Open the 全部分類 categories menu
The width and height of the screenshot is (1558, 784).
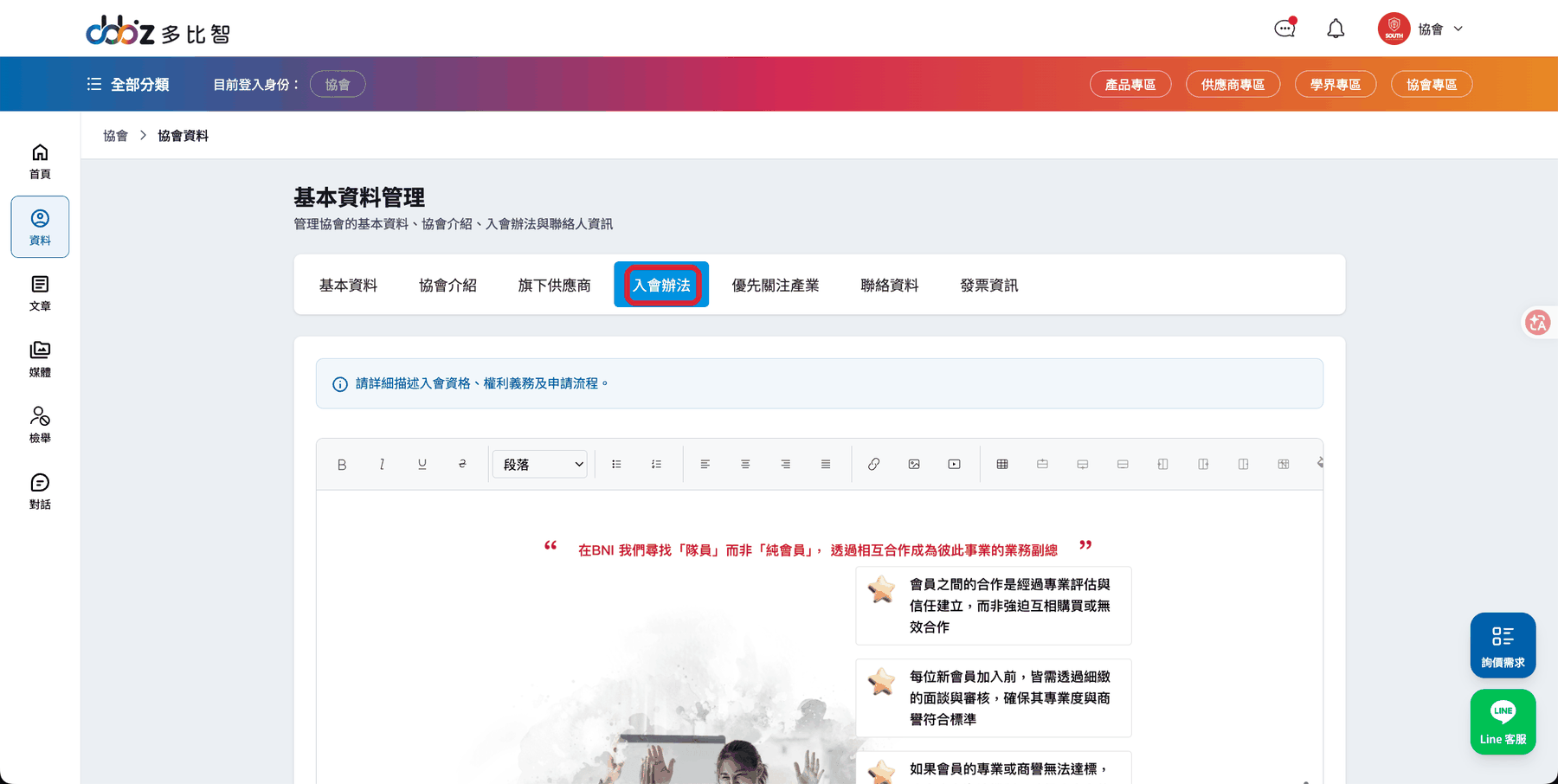point(128,84)
